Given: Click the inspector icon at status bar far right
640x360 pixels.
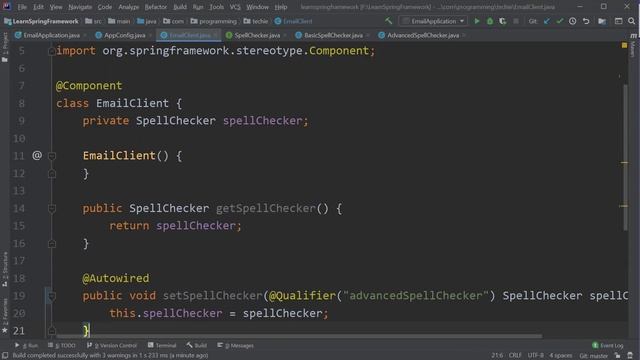Looking at the screenshot, I should [630, 356].
